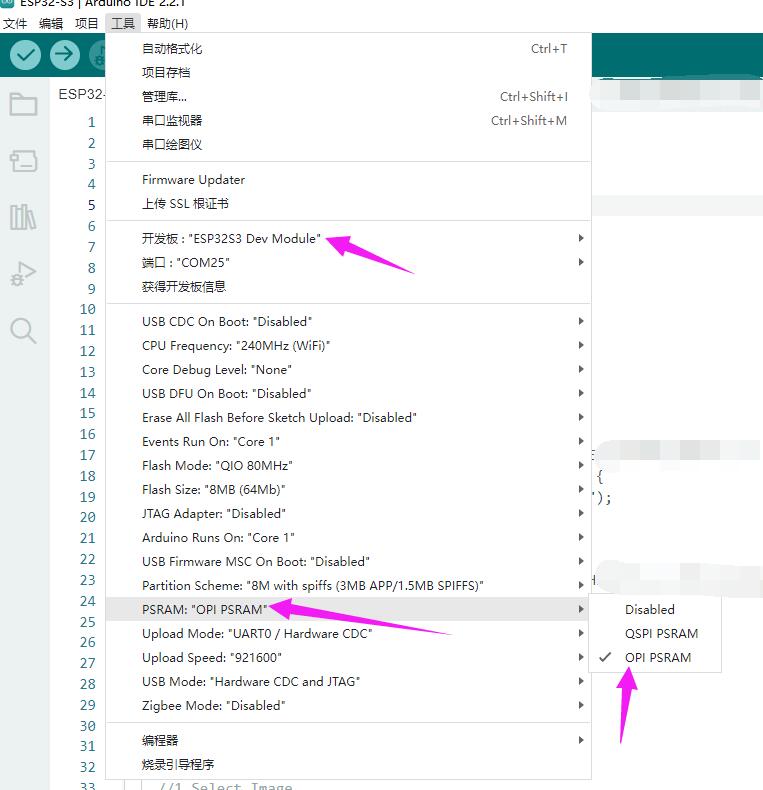The height and width of the screenshot is (790, 763).
Task: Open the 文件 menu in menu bar
Action: click(15, 23)
